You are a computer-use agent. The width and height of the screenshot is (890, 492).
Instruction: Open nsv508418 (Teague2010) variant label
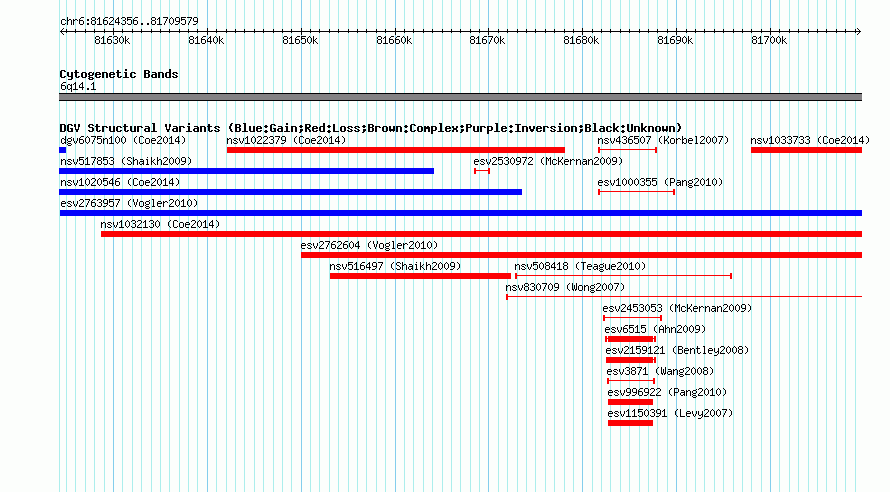580,266
